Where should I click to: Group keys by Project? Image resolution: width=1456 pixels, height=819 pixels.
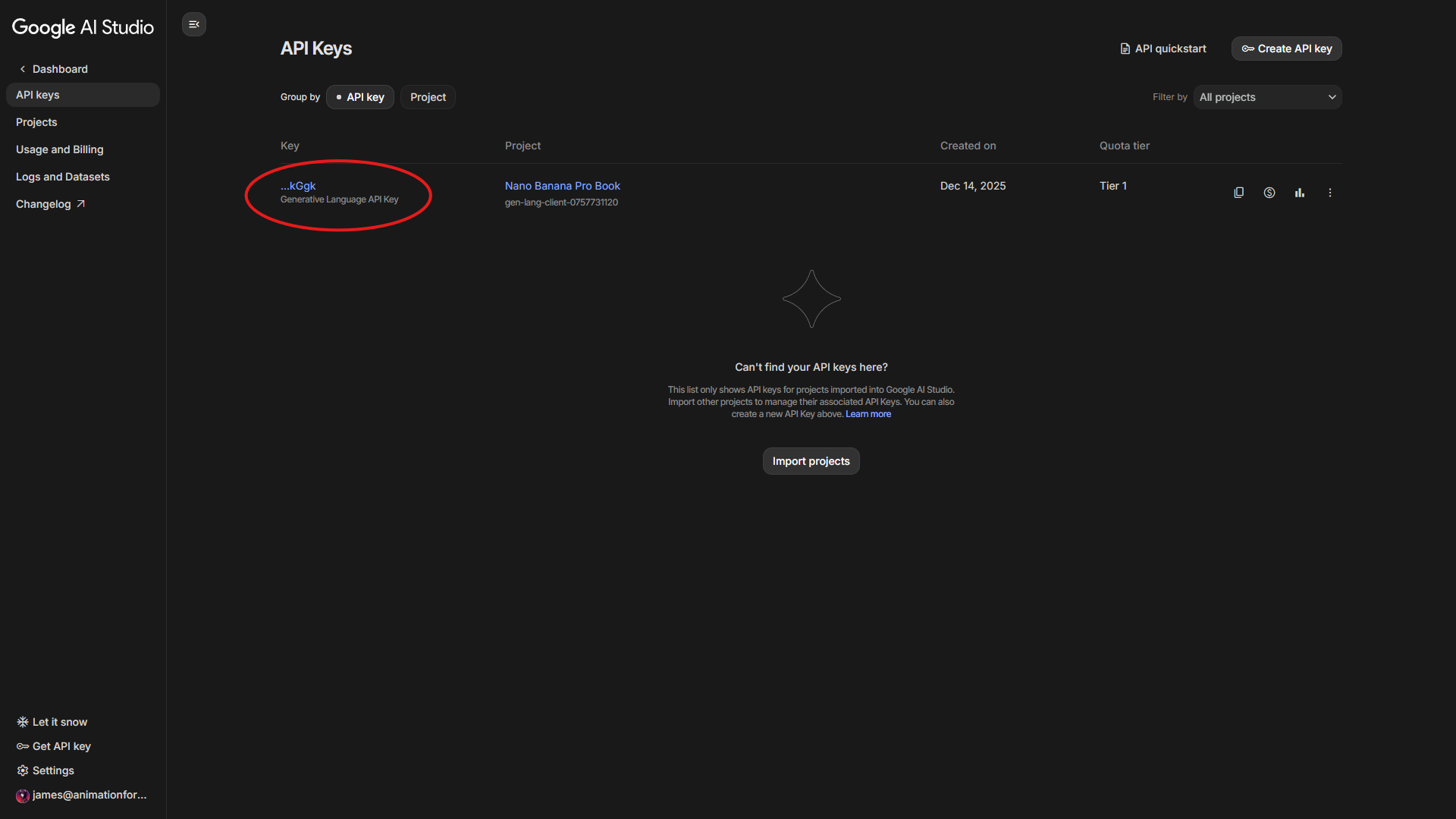[428, 97]
